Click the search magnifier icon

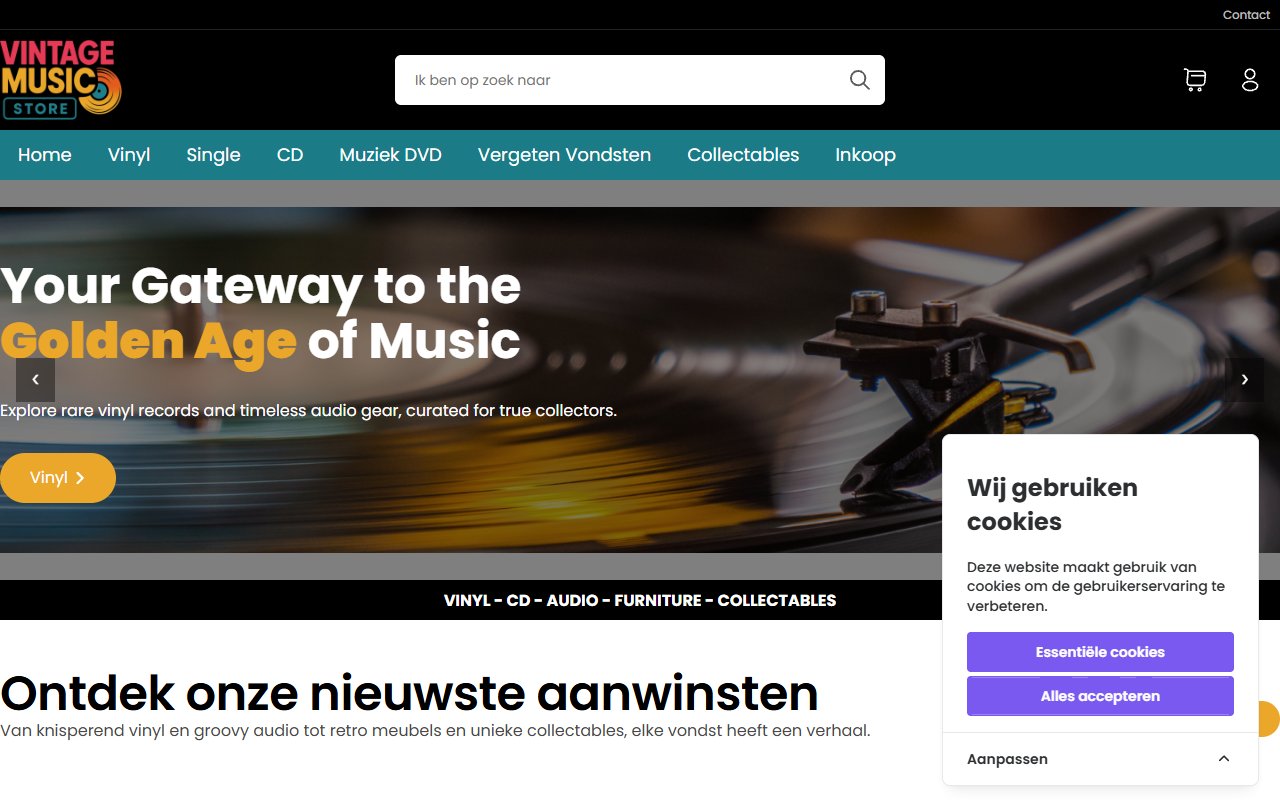click(x=859, y=80)
